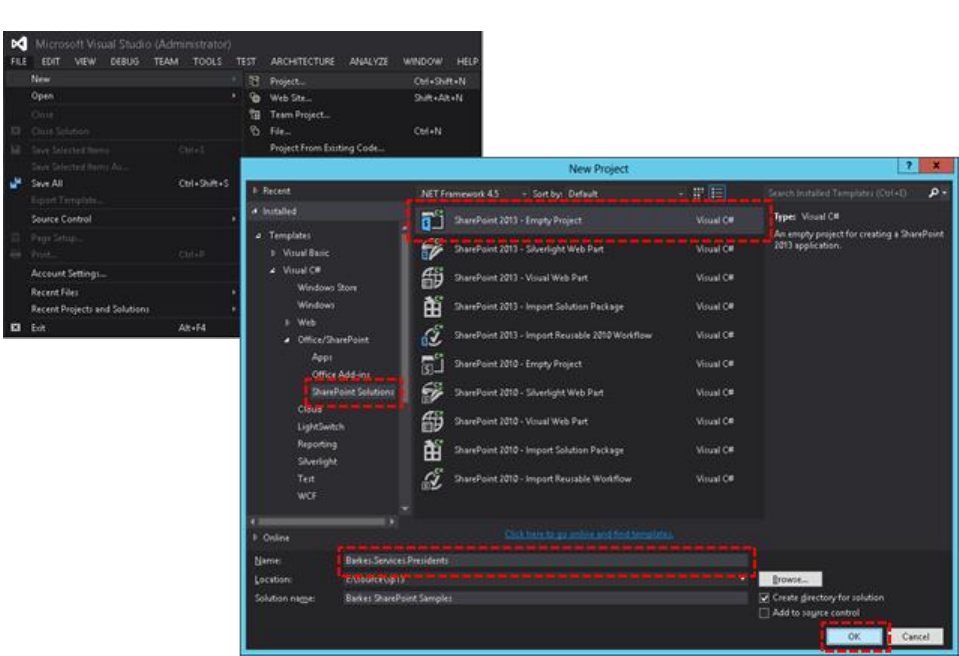Open the DEBUG menu
The image size is (959, 656).
125,62
